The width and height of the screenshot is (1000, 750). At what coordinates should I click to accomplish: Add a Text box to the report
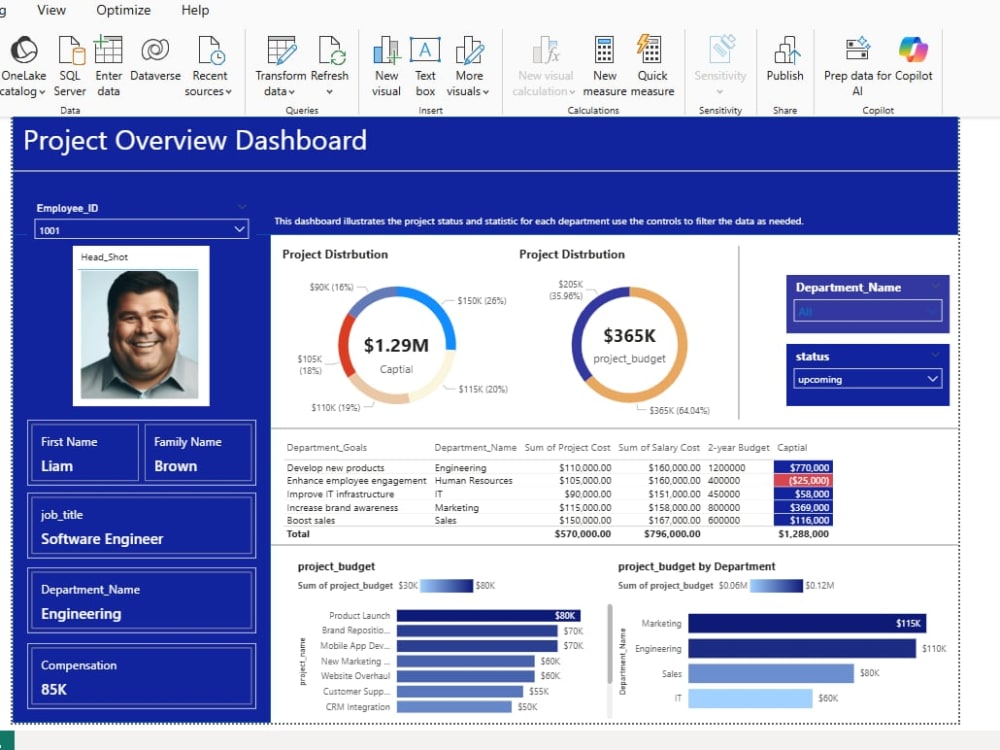(x=425, y=50)
